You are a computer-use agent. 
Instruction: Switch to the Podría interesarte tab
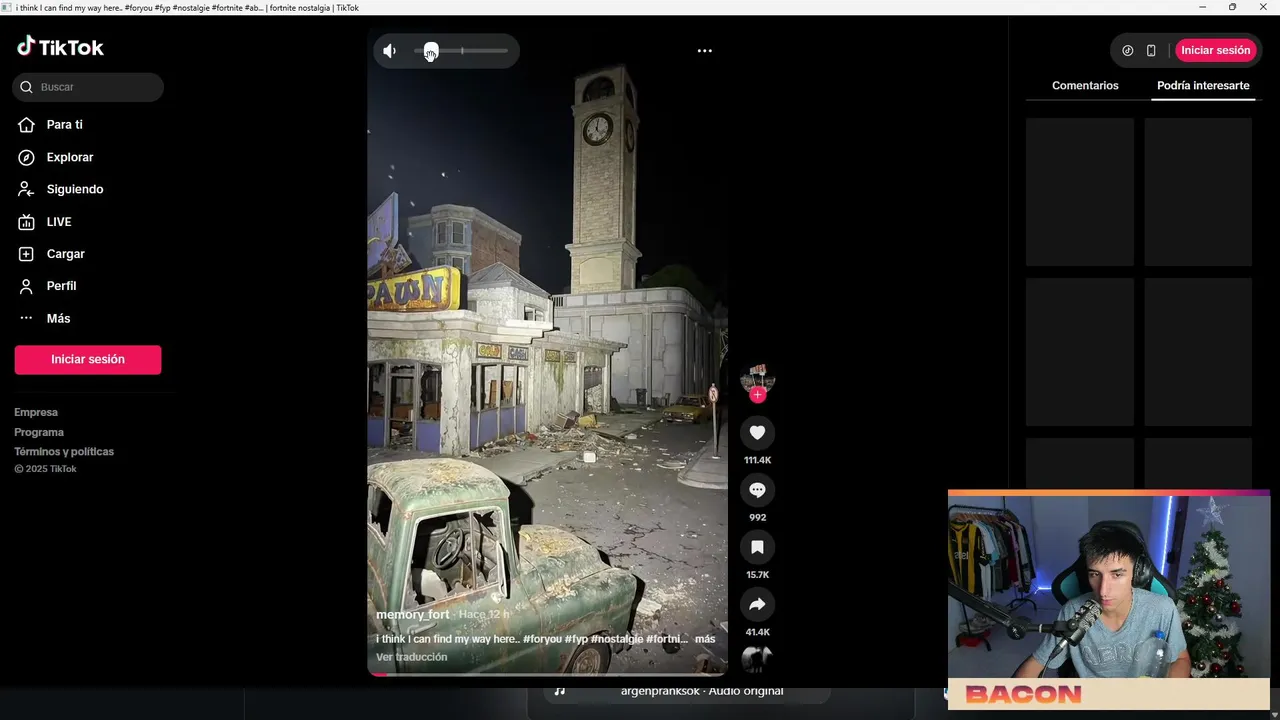[1203, 86]
